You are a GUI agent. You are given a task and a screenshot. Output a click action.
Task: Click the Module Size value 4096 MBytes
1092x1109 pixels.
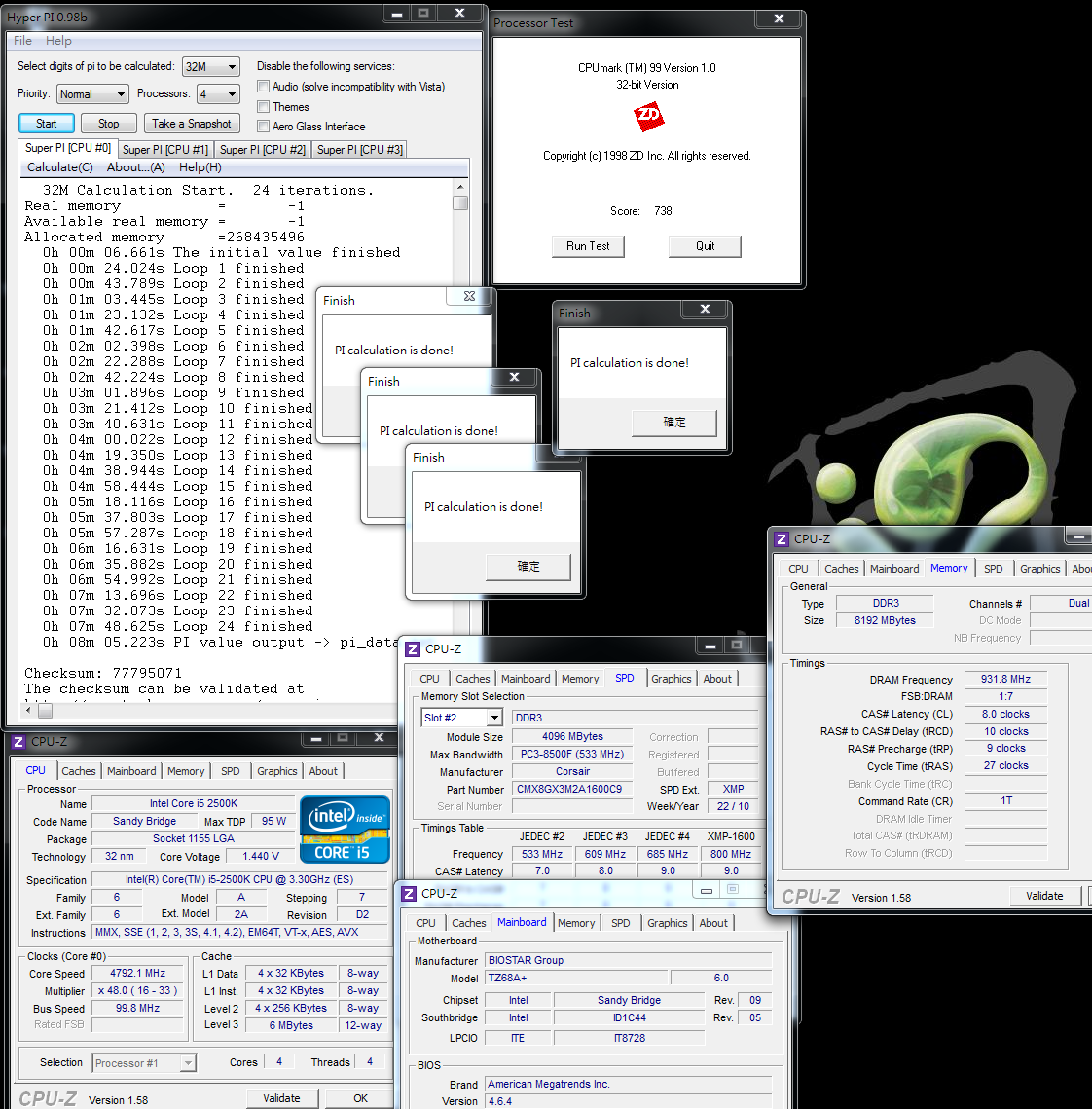coord(572,736)
